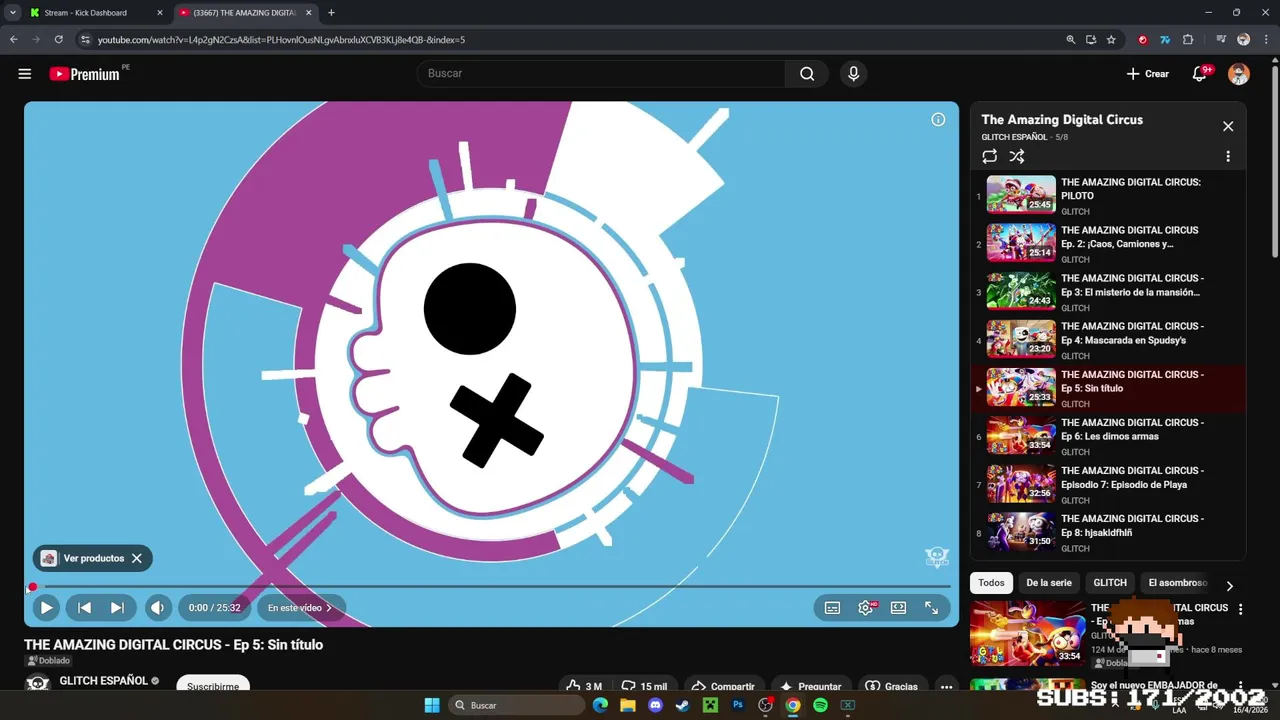Dismiss the 'Ver productos' chip

click(x=137, y=558)
